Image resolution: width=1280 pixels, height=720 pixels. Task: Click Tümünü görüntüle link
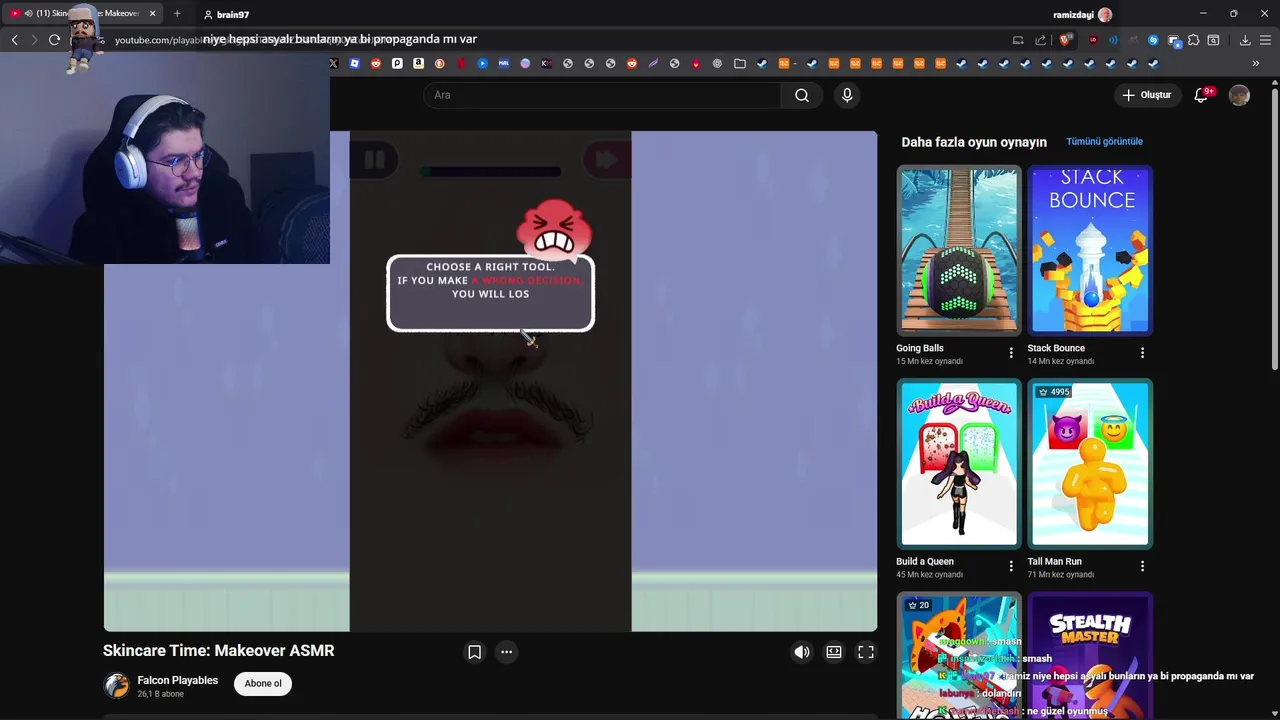tap(1104, 142)
